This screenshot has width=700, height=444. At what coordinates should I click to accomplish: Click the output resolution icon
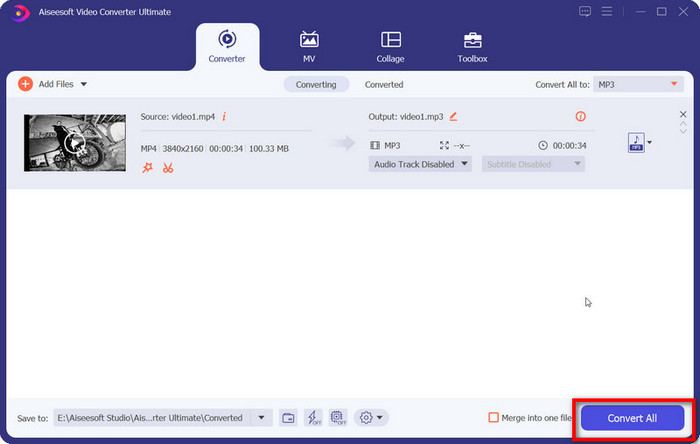coord(444,145)
